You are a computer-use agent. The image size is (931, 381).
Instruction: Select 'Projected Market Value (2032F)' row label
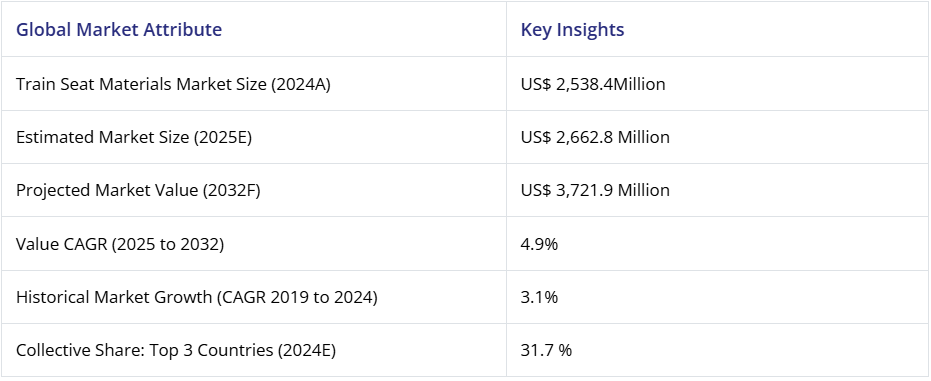(138, 190)
